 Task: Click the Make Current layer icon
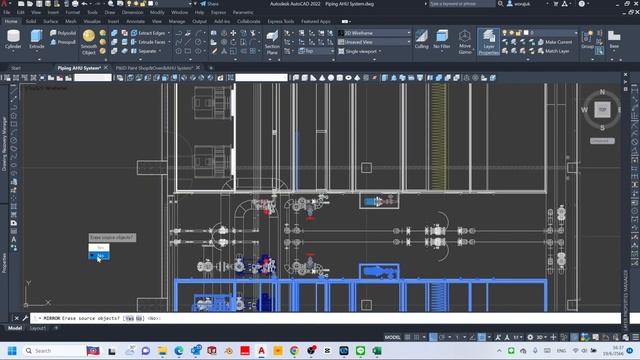coord(541,42)
